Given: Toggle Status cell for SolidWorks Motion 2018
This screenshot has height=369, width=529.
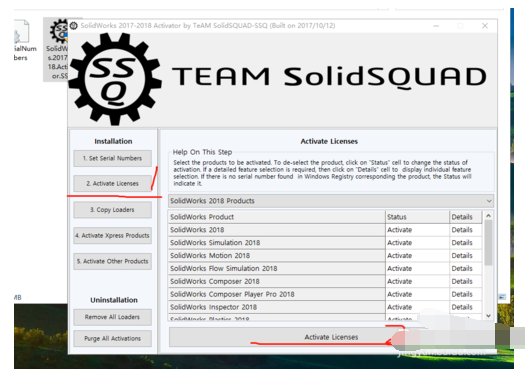Looking at the screenshot, I should 417,256.
